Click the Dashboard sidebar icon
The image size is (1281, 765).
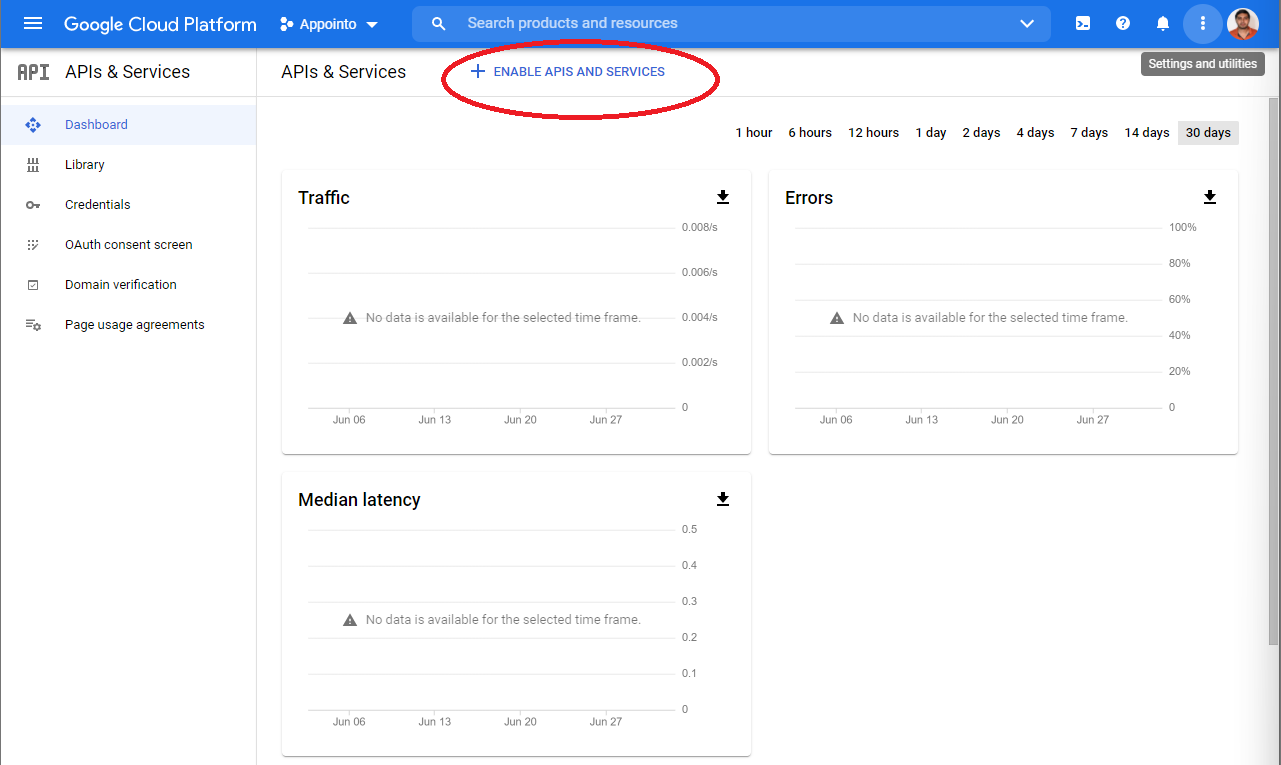click(x=33, y=125)
